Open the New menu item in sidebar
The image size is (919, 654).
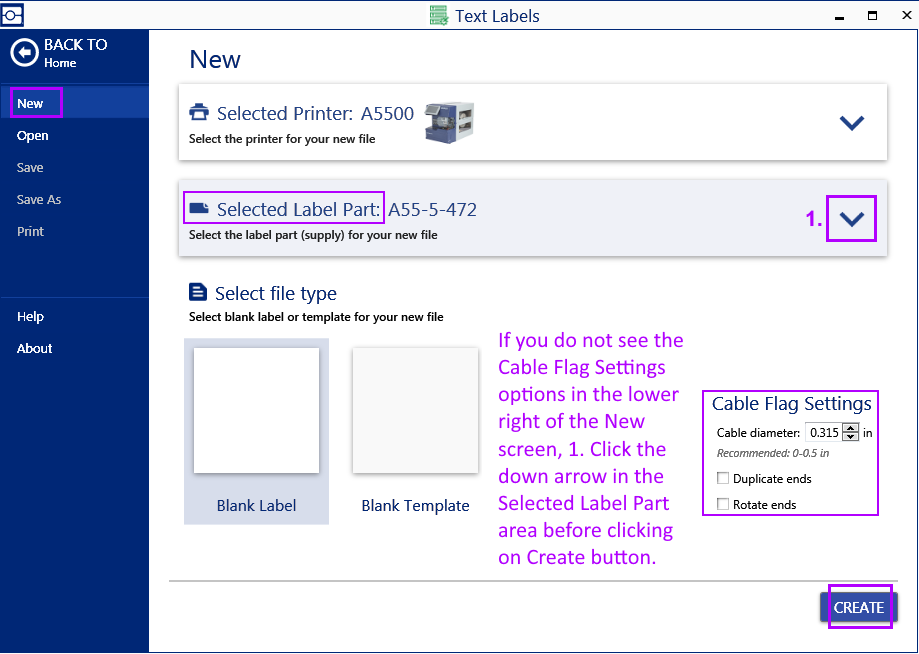pos(31,103)
